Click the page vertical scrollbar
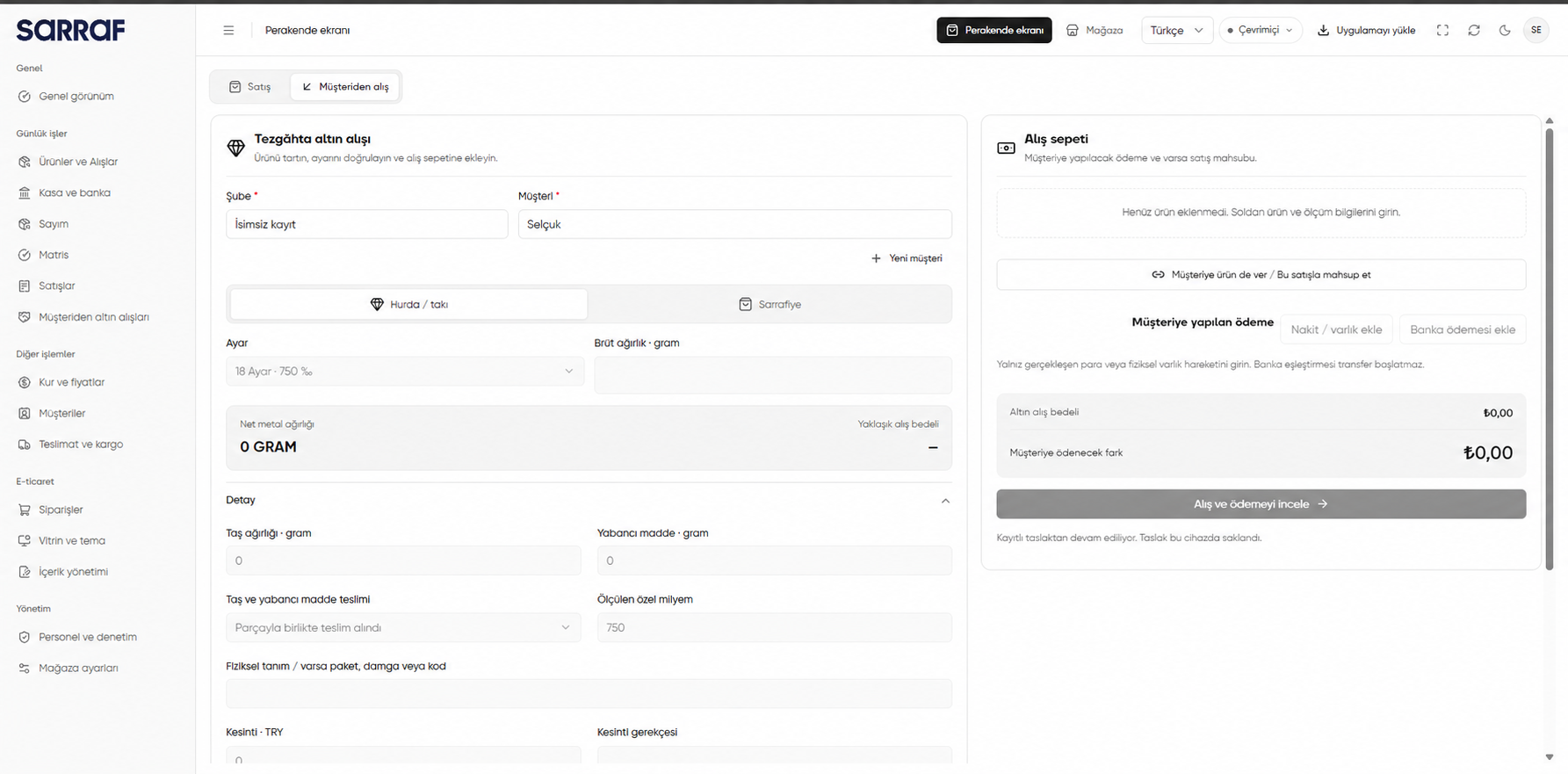This screenshot has height=774, width=1568. (x=1550, y=351)
